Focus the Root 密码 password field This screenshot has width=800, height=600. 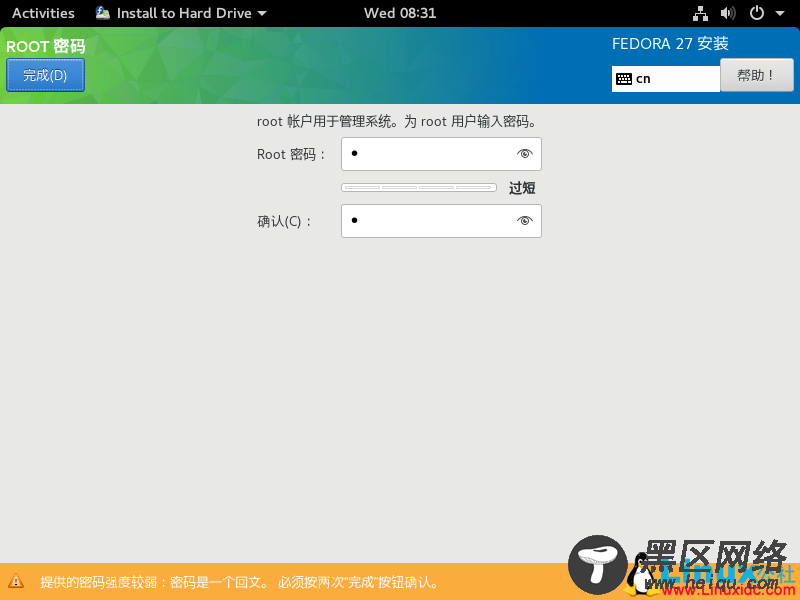coord(441,154)
